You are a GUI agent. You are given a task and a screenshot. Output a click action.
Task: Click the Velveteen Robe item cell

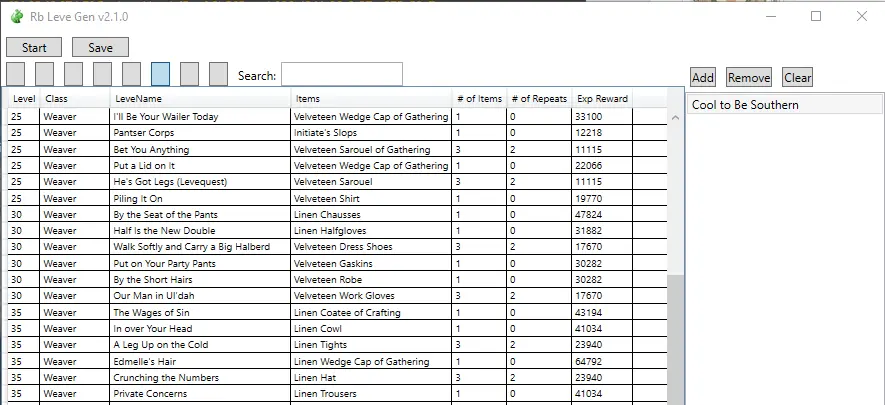[371, 279]
